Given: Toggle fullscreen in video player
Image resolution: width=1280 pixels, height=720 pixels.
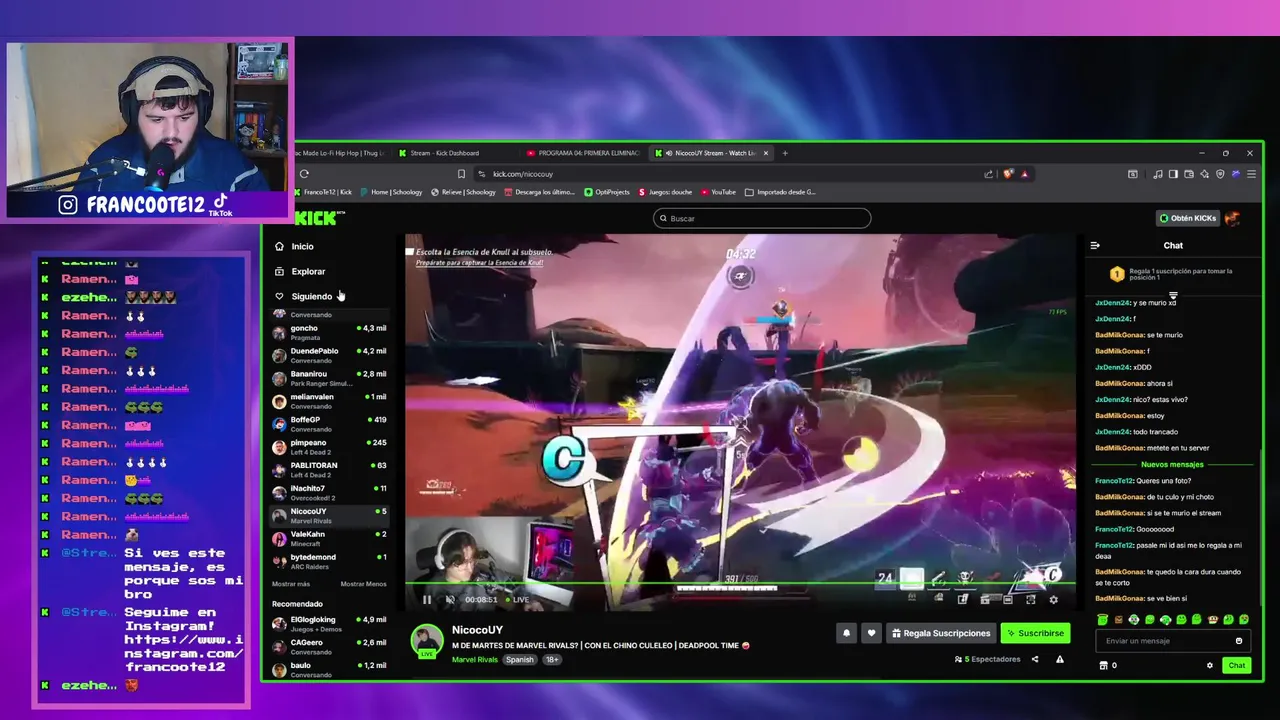Looking at the screenshot, I should (x=1030, y=600).
